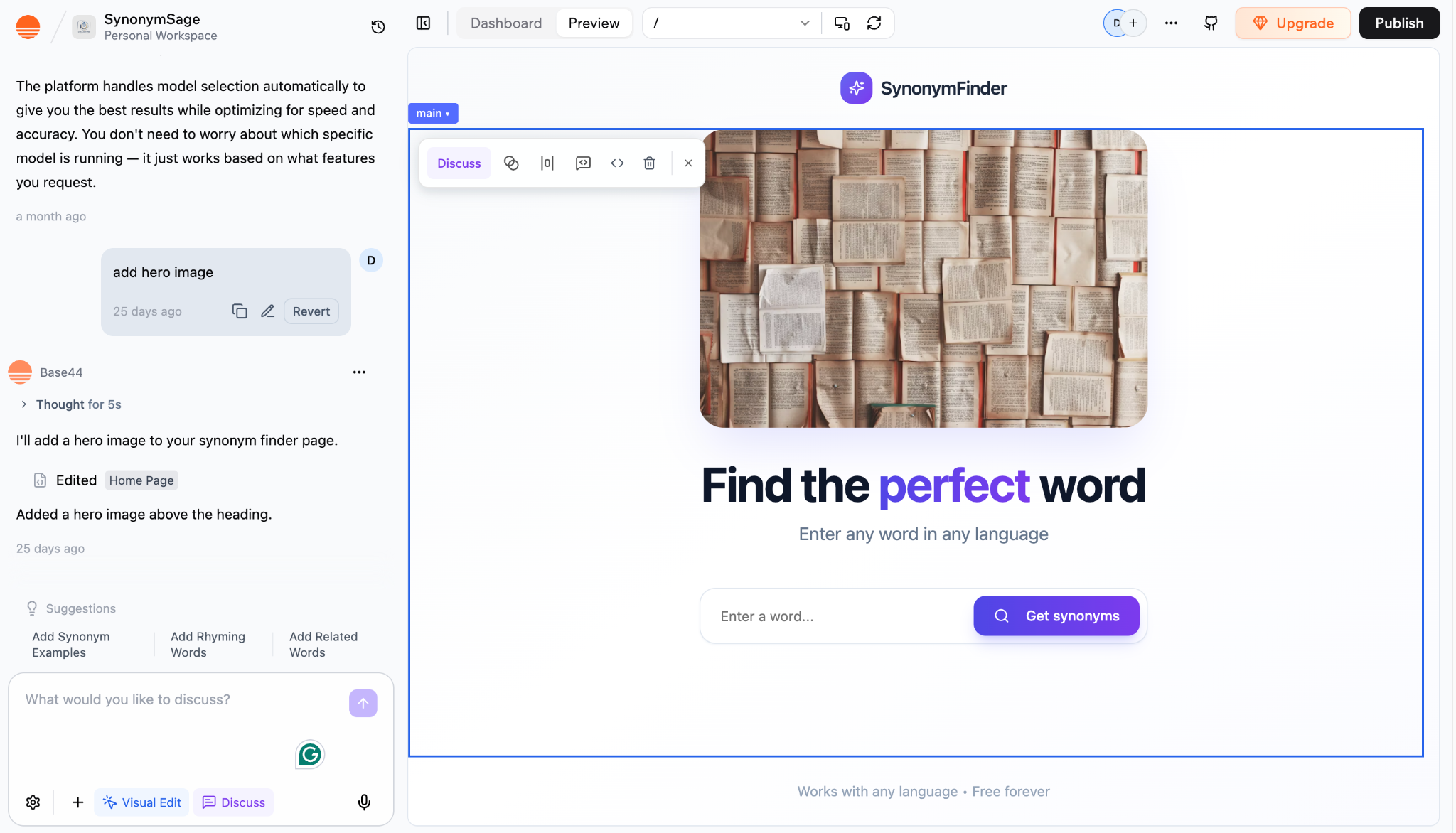Toggle Discuss mode at chat bottom

pos(234,802)
